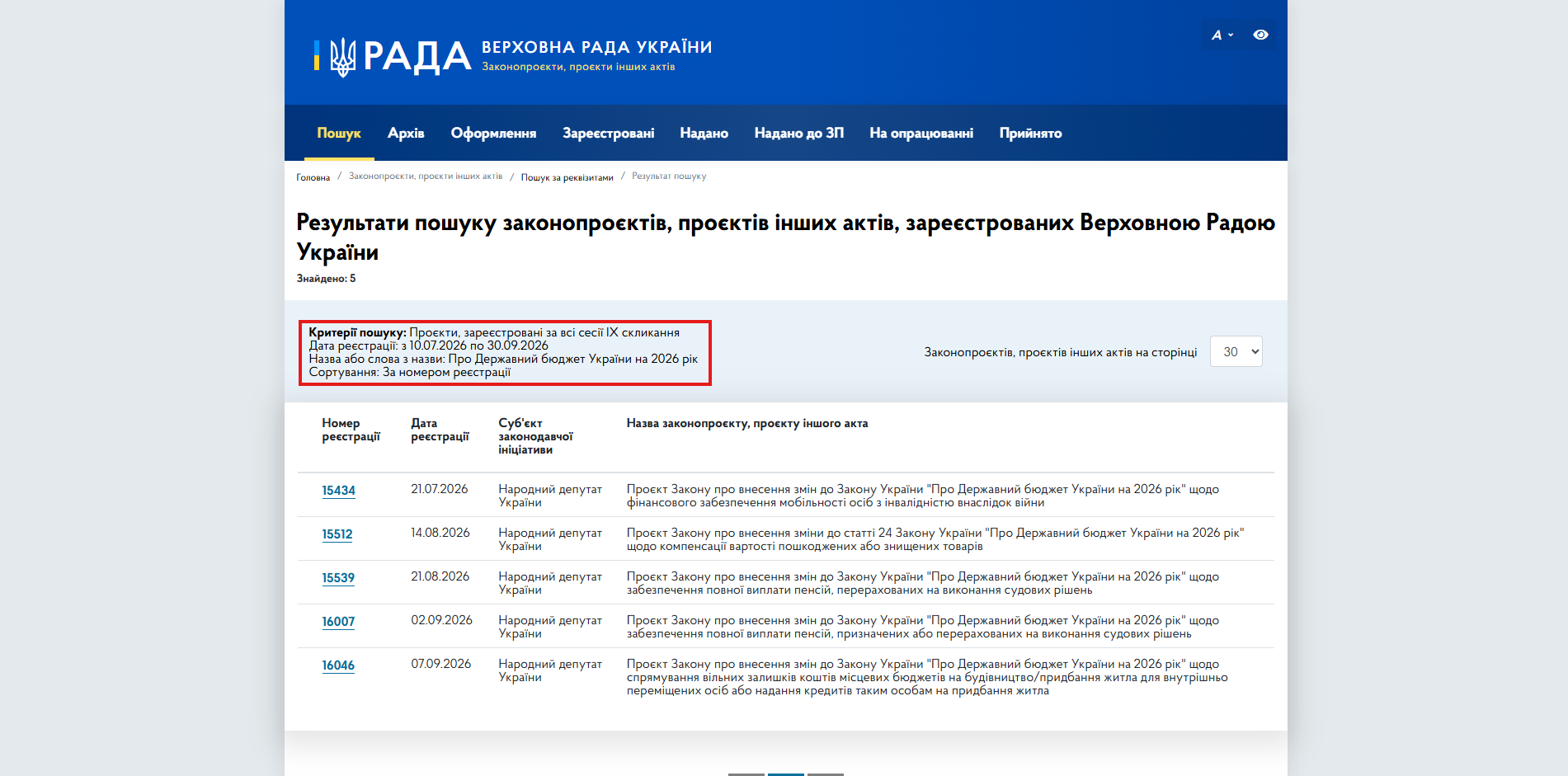This screenshot has height=776, width=1568.
Task: Switch to the Архів tab
Action: [x=406, y=133]
